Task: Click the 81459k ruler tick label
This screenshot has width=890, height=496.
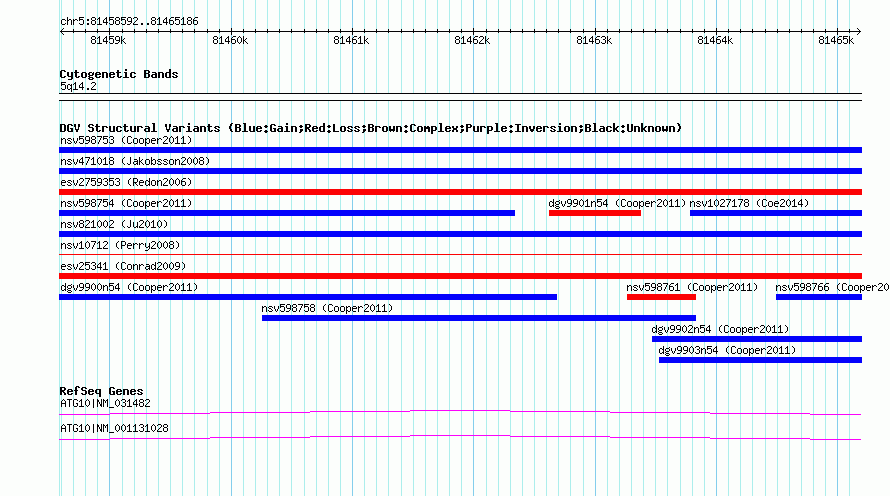Action: tap(108, 40)
